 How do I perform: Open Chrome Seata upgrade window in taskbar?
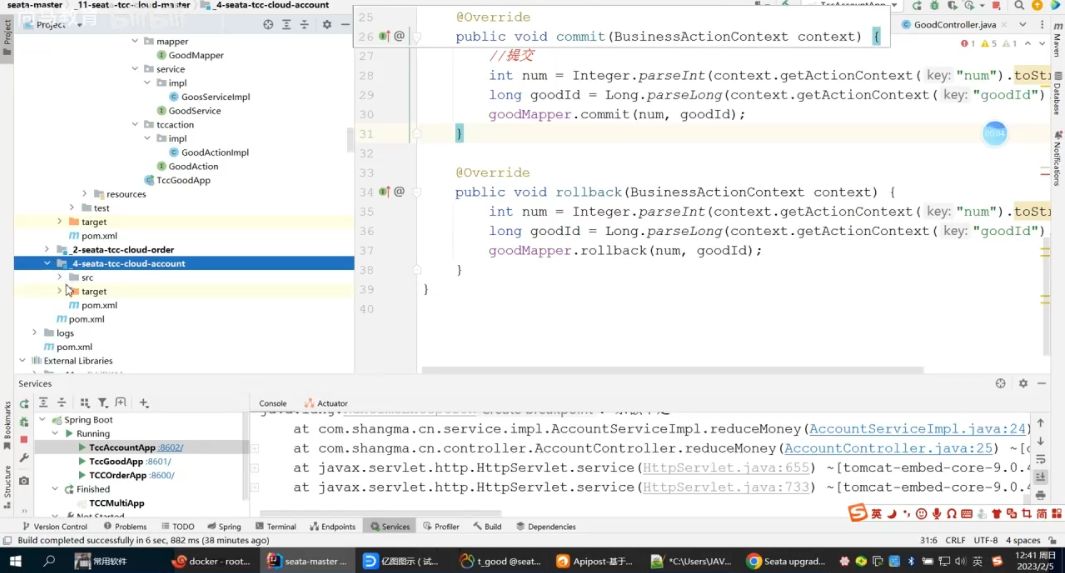(787, 561)
